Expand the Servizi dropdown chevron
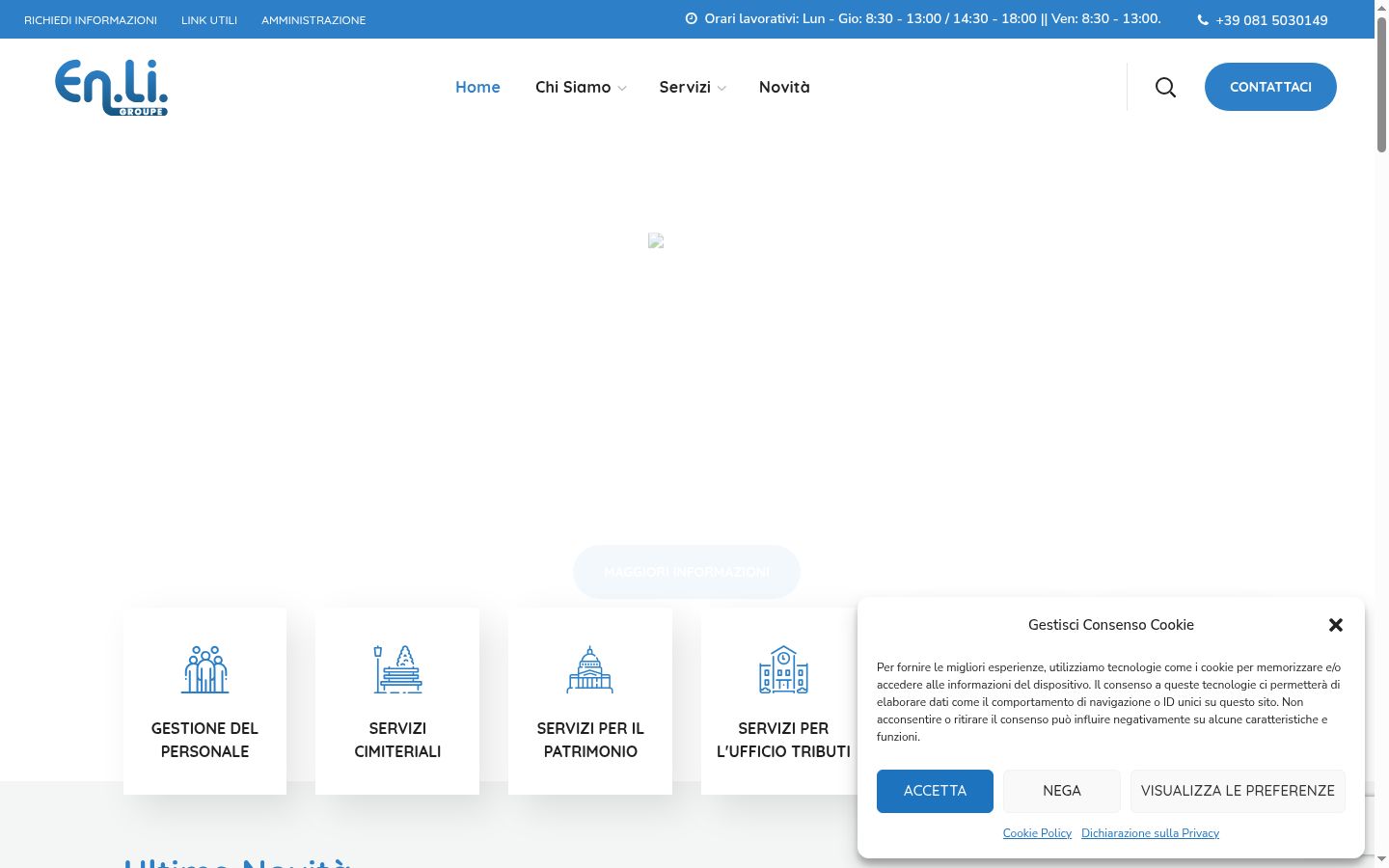 click(x=722, y=88)
